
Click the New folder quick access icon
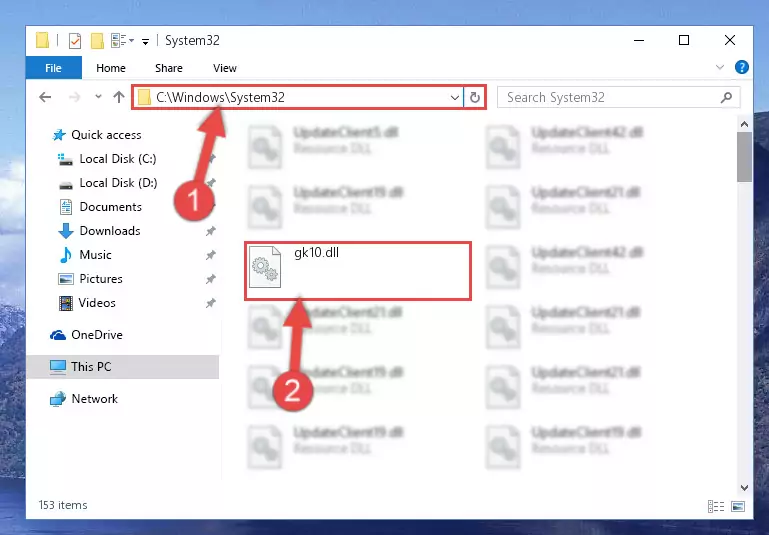coord(97,40)
